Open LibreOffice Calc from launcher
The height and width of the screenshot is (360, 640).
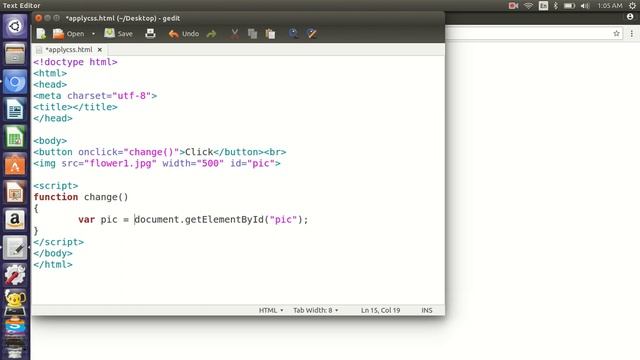15,137
